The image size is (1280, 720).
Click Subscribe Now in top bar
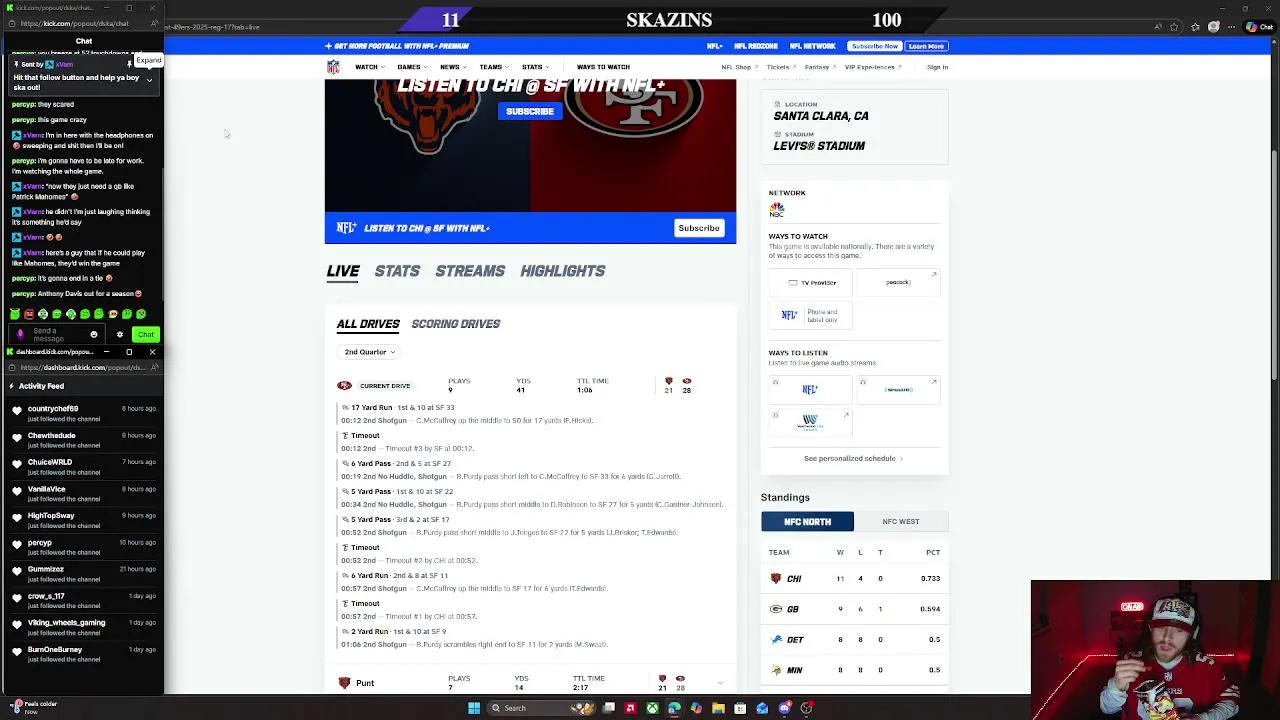875,46
